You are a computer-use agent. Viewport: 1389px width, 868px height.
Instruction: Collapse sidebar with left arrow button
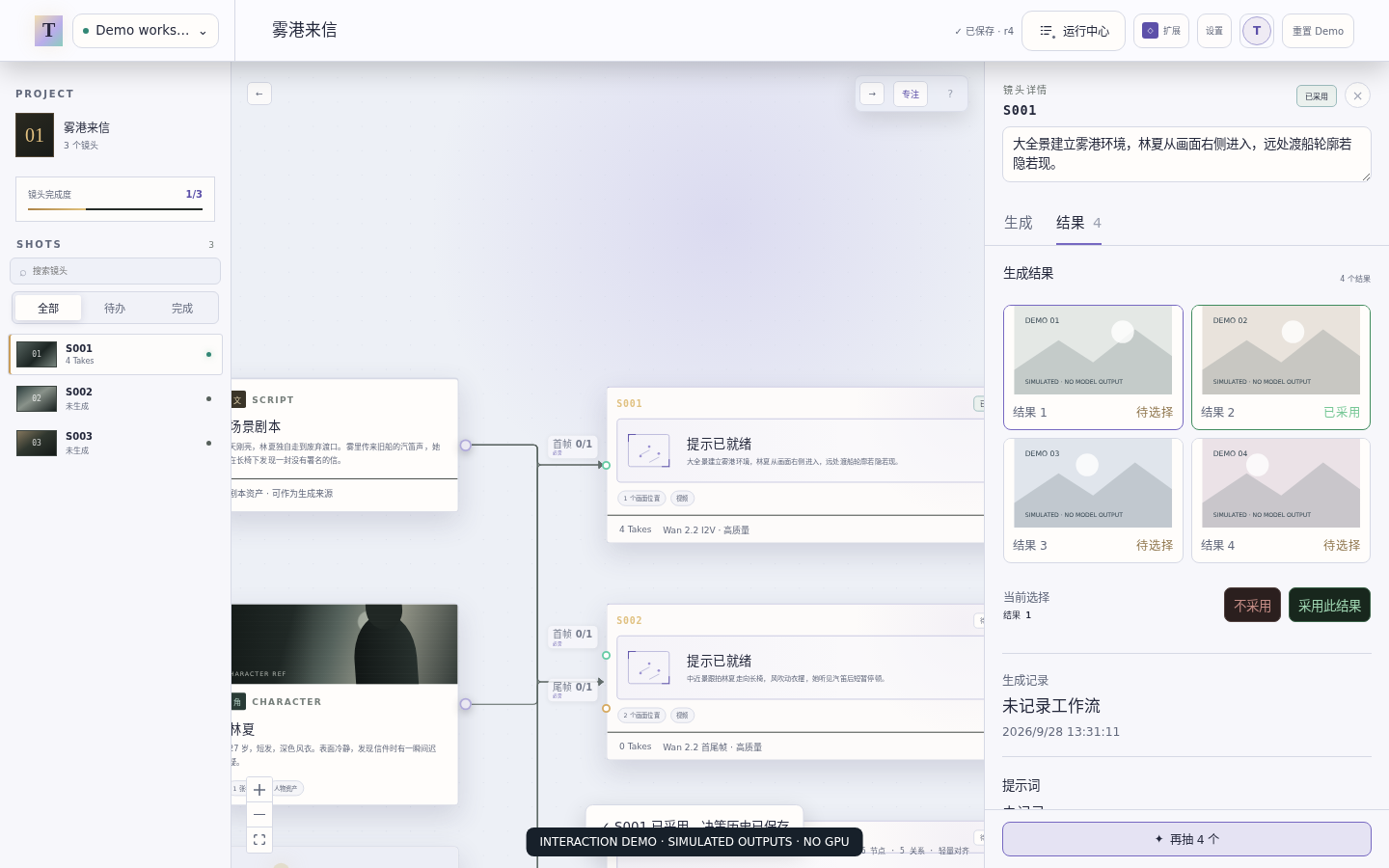pyautogui.click(x=259, y=94)
